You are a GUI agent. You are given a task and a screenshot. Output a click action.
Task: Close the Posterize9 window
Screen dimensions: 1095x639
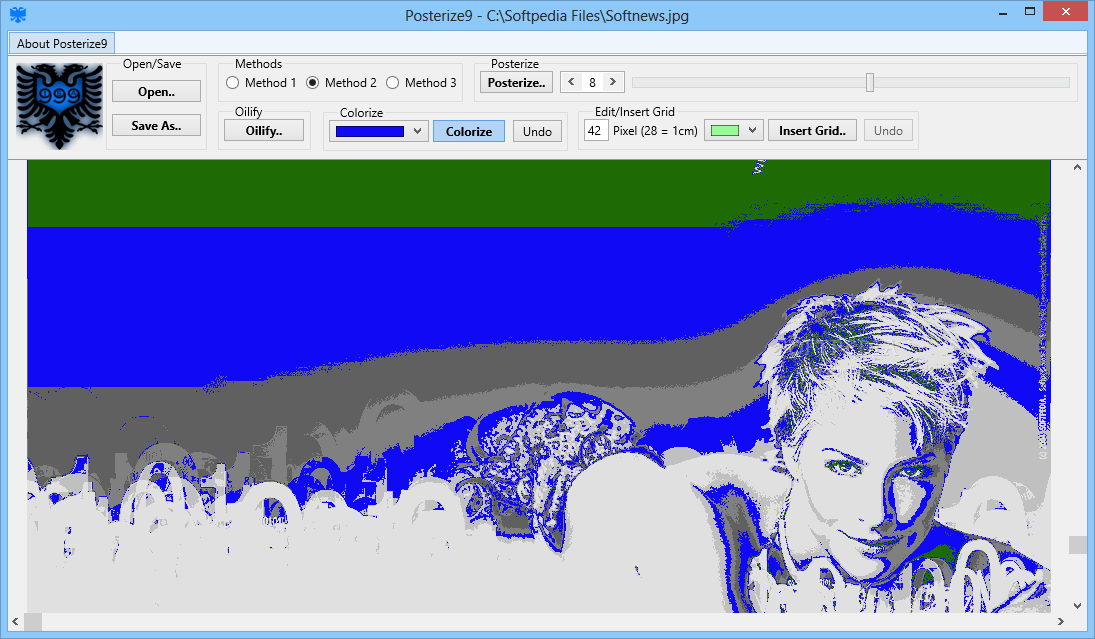click(x=1066, y=12)
